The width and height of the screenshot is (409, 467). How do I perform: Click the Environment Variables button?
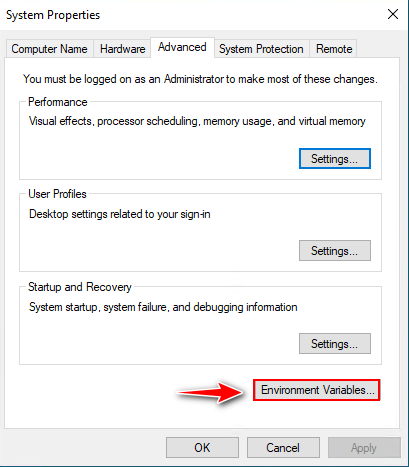pyautogui.click(x=317, y=390)
